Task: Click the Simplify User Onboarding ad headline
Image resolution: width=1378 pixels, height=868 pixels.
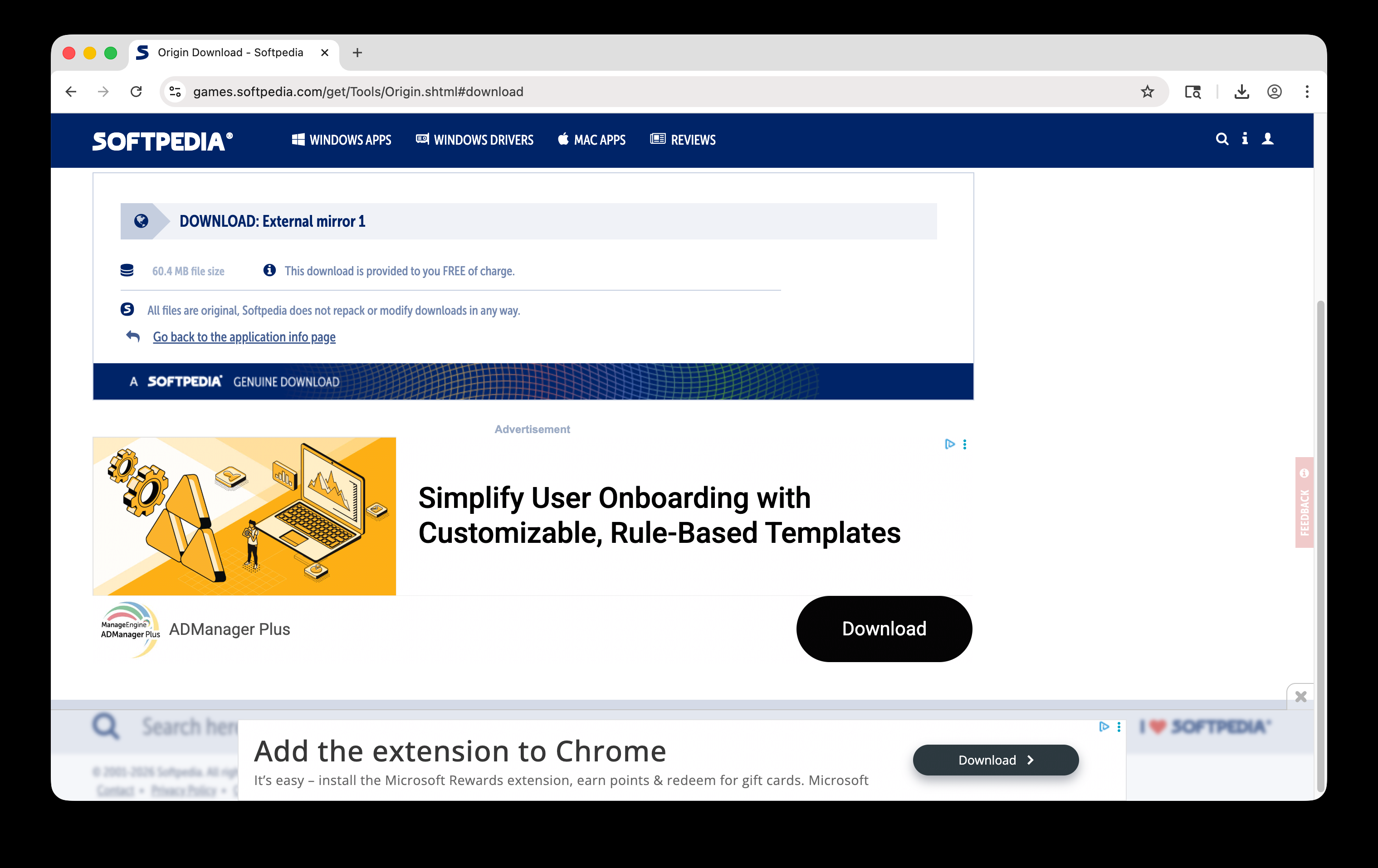Action: pyautogui.click(x=659, y=515)
